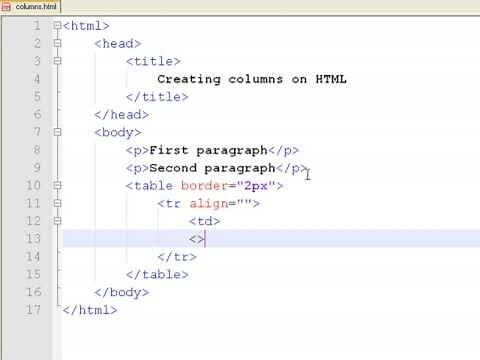
Task: Click the file icon on columns.html tab
Action: (x=6, y=7)
